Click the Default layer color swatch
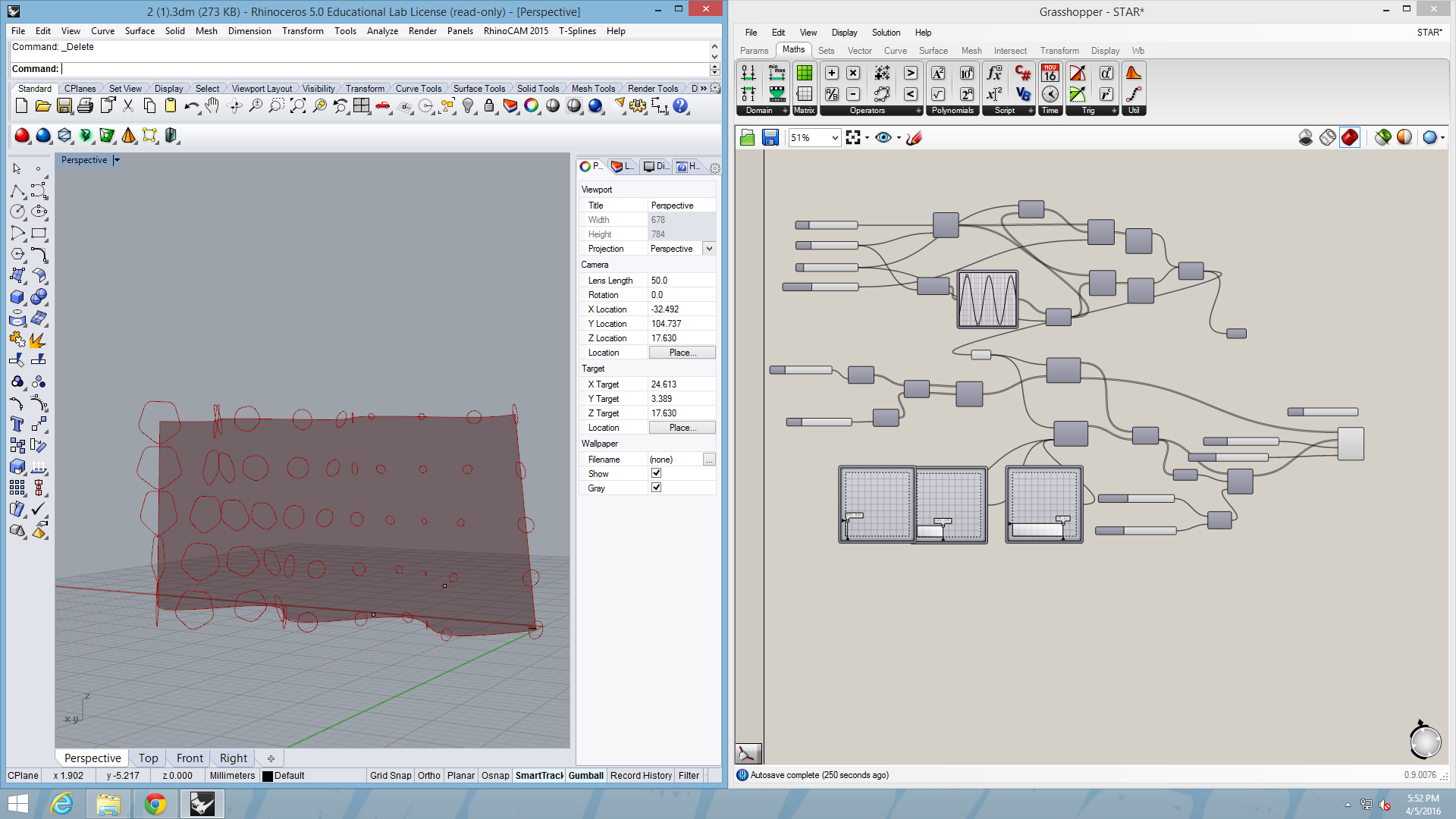This screenshot has width=1456, height=819. [x=268, y=776]
